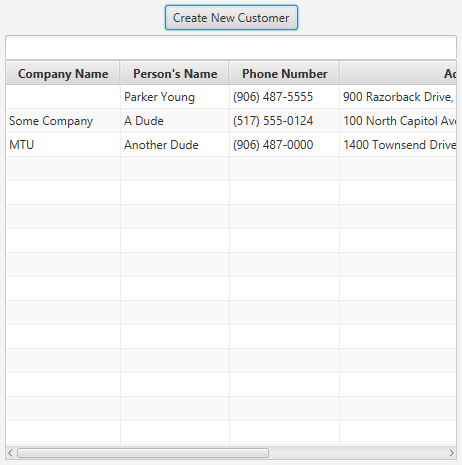Select phone number (517) 555-0124

coord(284,121)
